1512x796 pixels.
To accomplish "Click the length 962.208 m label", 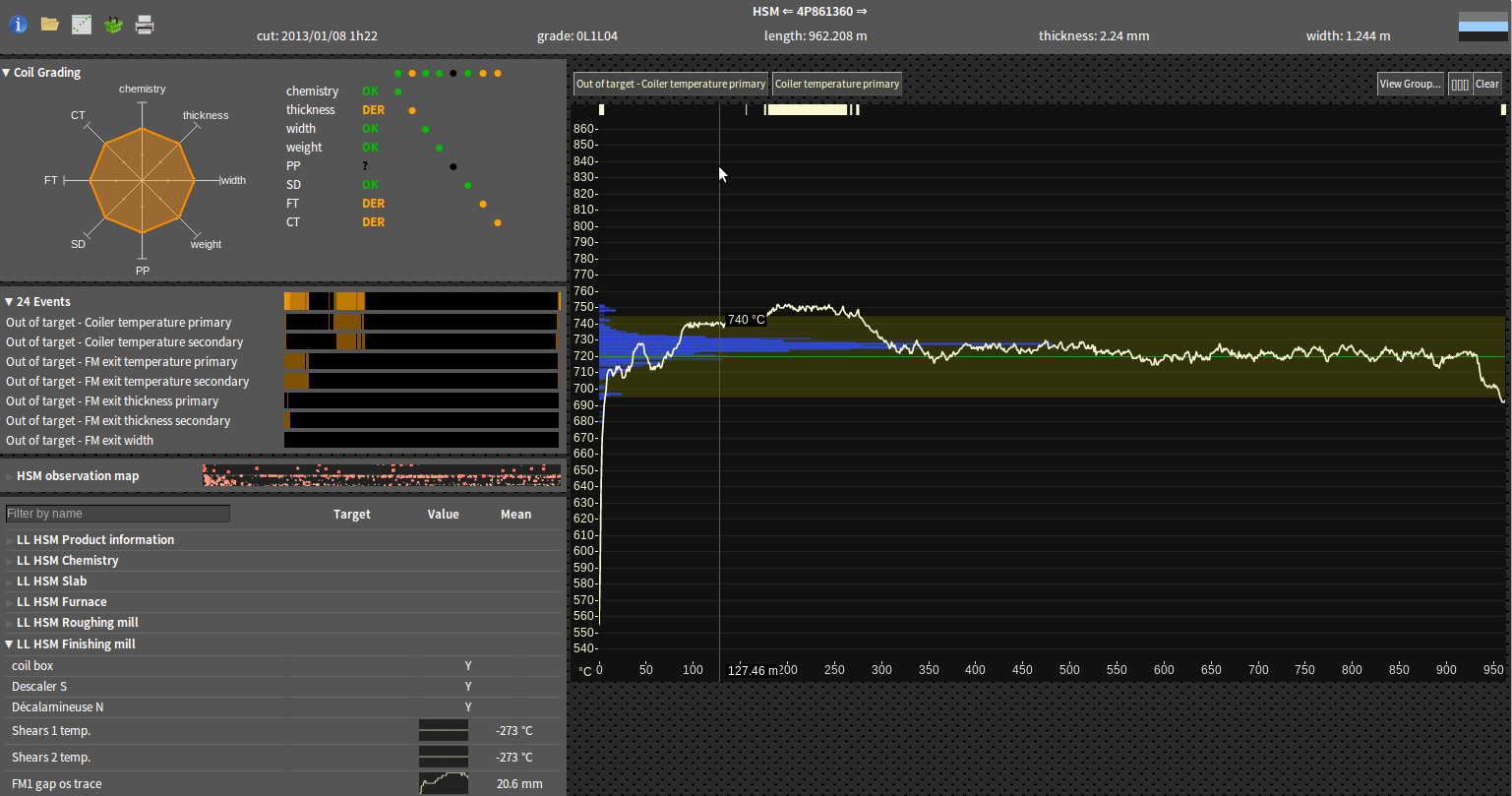I will [x=816, y=36].
